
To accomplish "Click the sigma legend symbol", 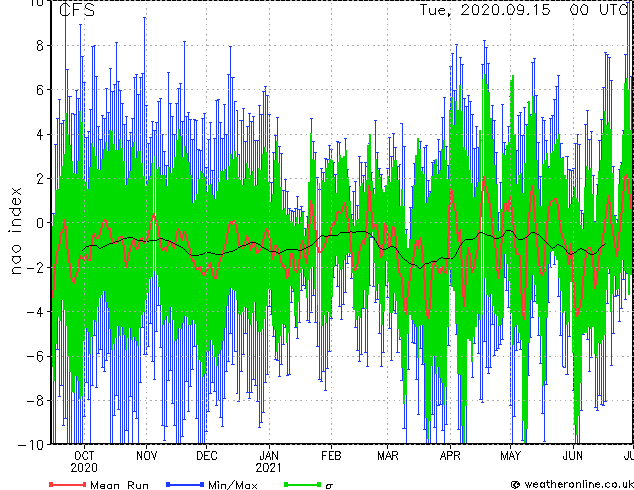I will 329,486.
